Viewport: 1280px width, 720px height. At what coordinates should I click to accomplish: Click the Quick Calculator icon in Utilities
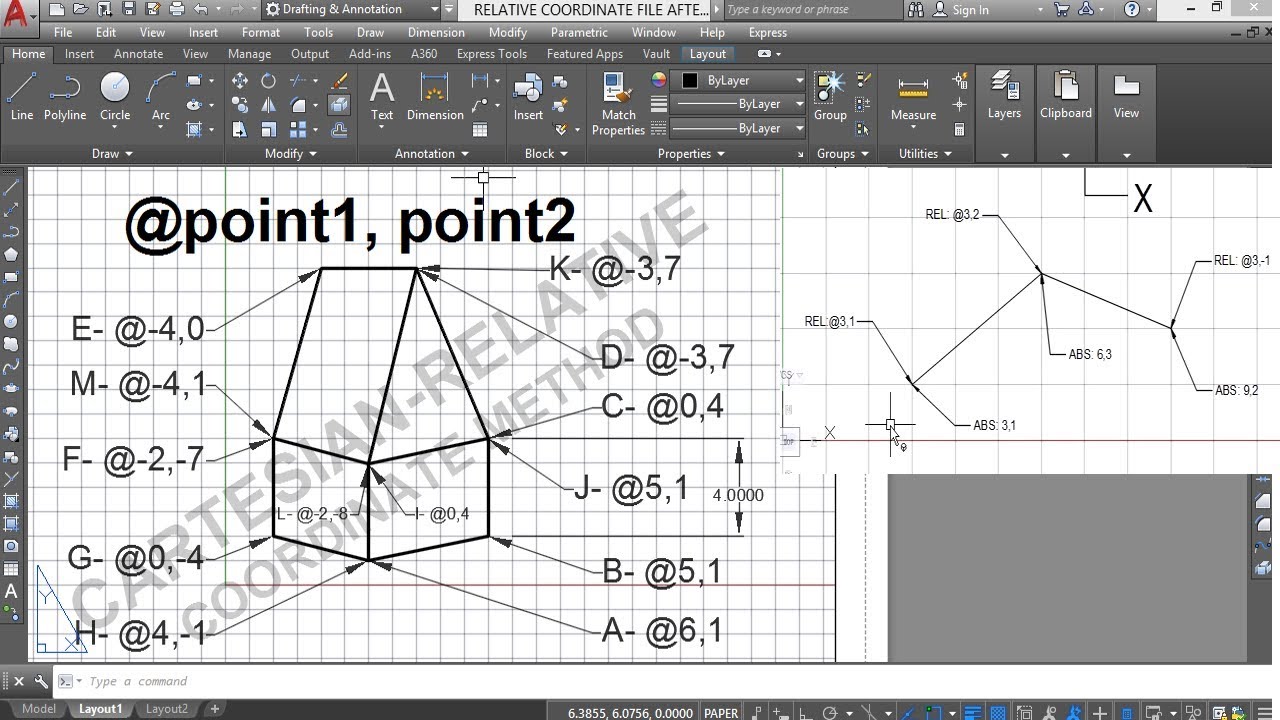pyautogui.click(x=960, y=129)
